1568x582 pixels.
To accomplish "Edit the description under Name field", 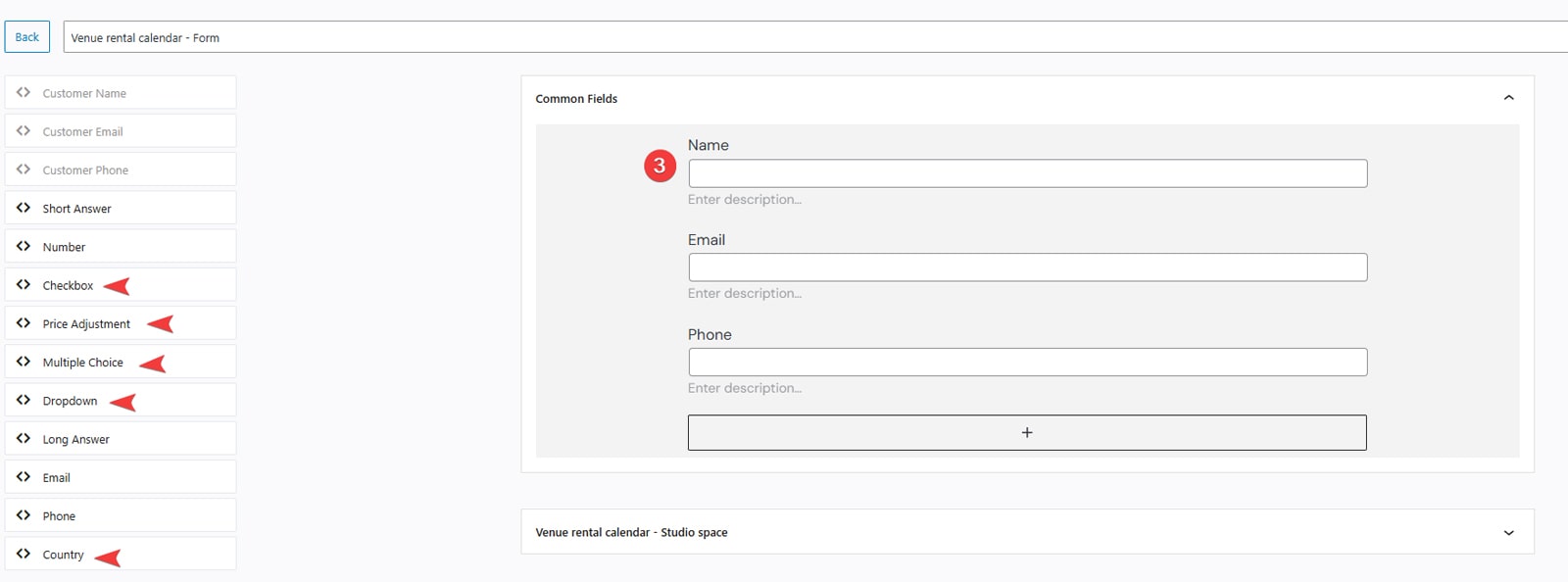I will [x=745, y=200].
